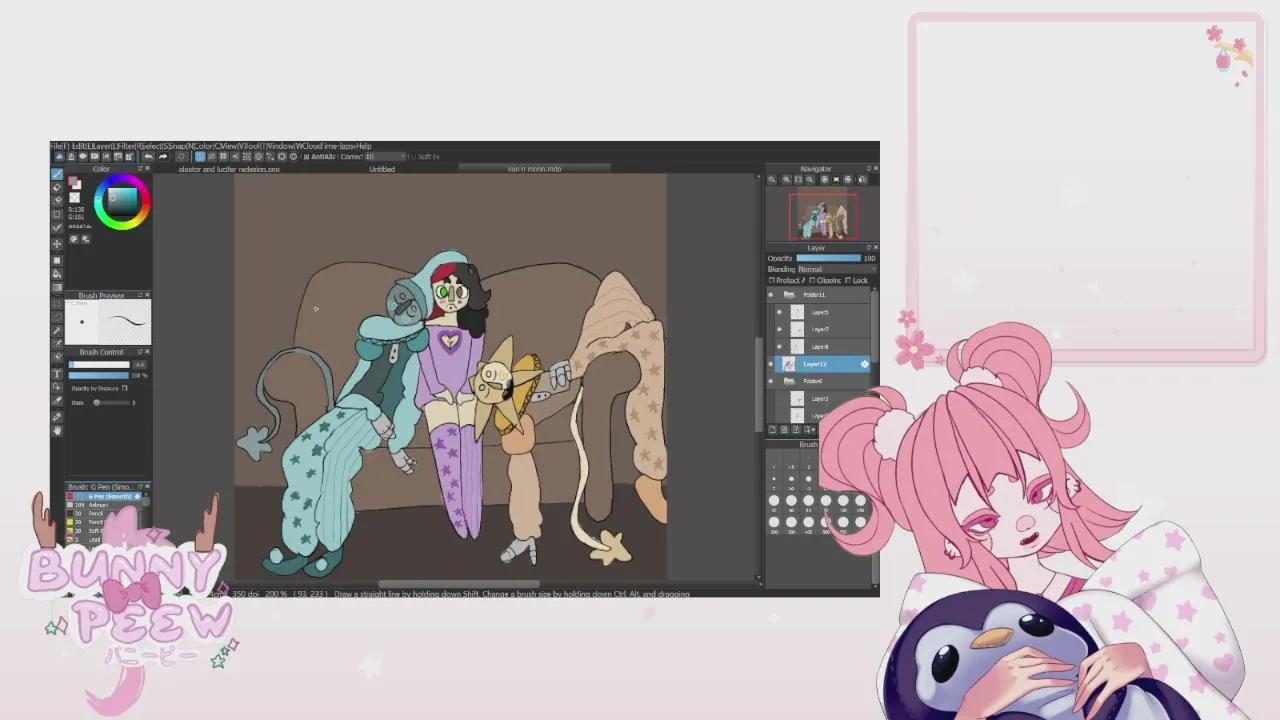This screenshot has height=720, width=1280.
Task: Click the Radial snap icon
Action: point(247,157)
